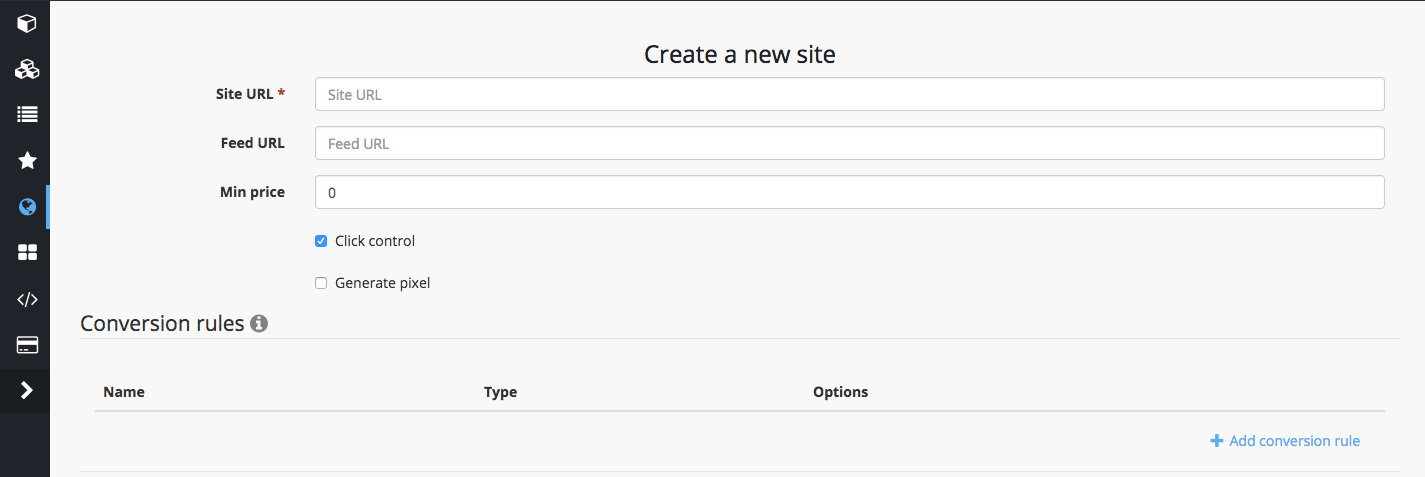The height and width of the screenshot is (477, 1425).
Task: Expand the sidebar with chevron arrow
Action: (27, 391)
